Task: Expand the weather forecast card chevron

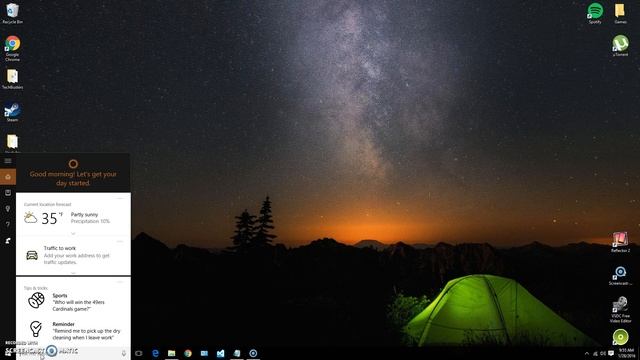Action: 73,233
